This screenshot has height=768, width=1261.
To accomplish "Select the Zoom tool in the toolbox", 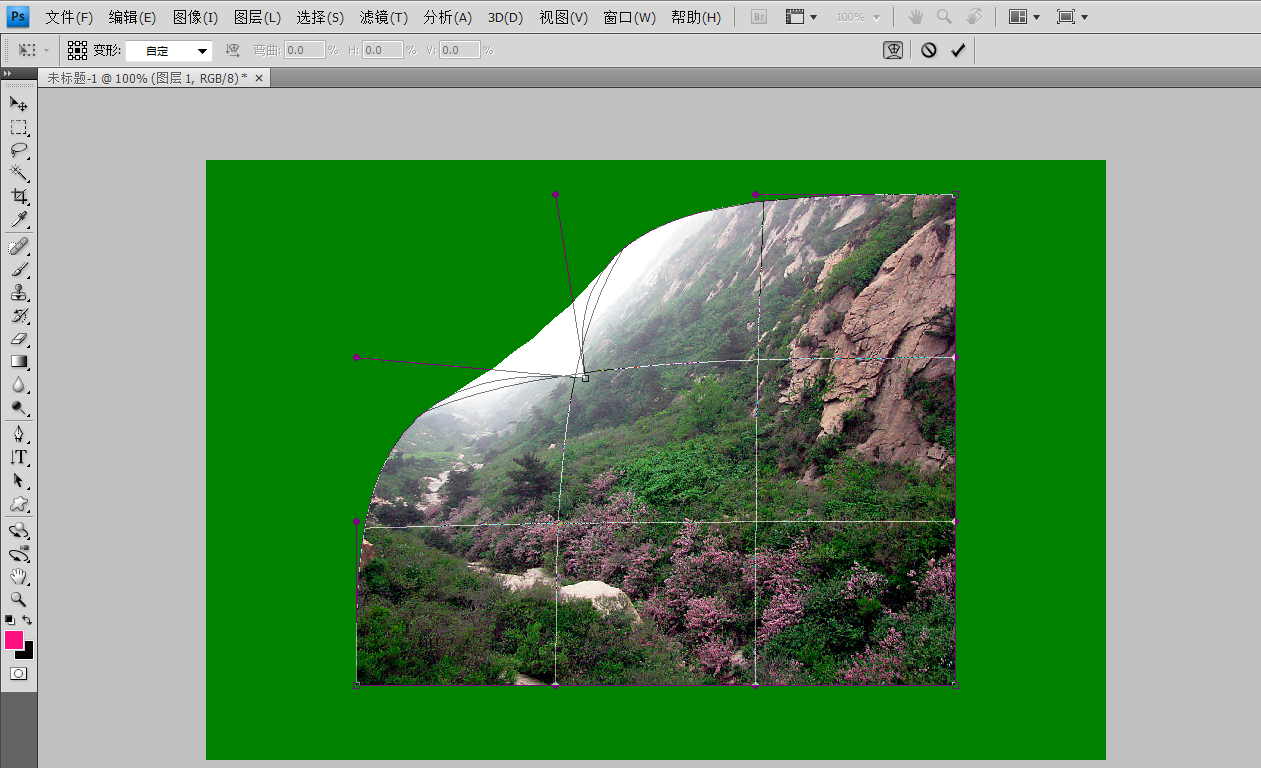I will coord(18,600).
